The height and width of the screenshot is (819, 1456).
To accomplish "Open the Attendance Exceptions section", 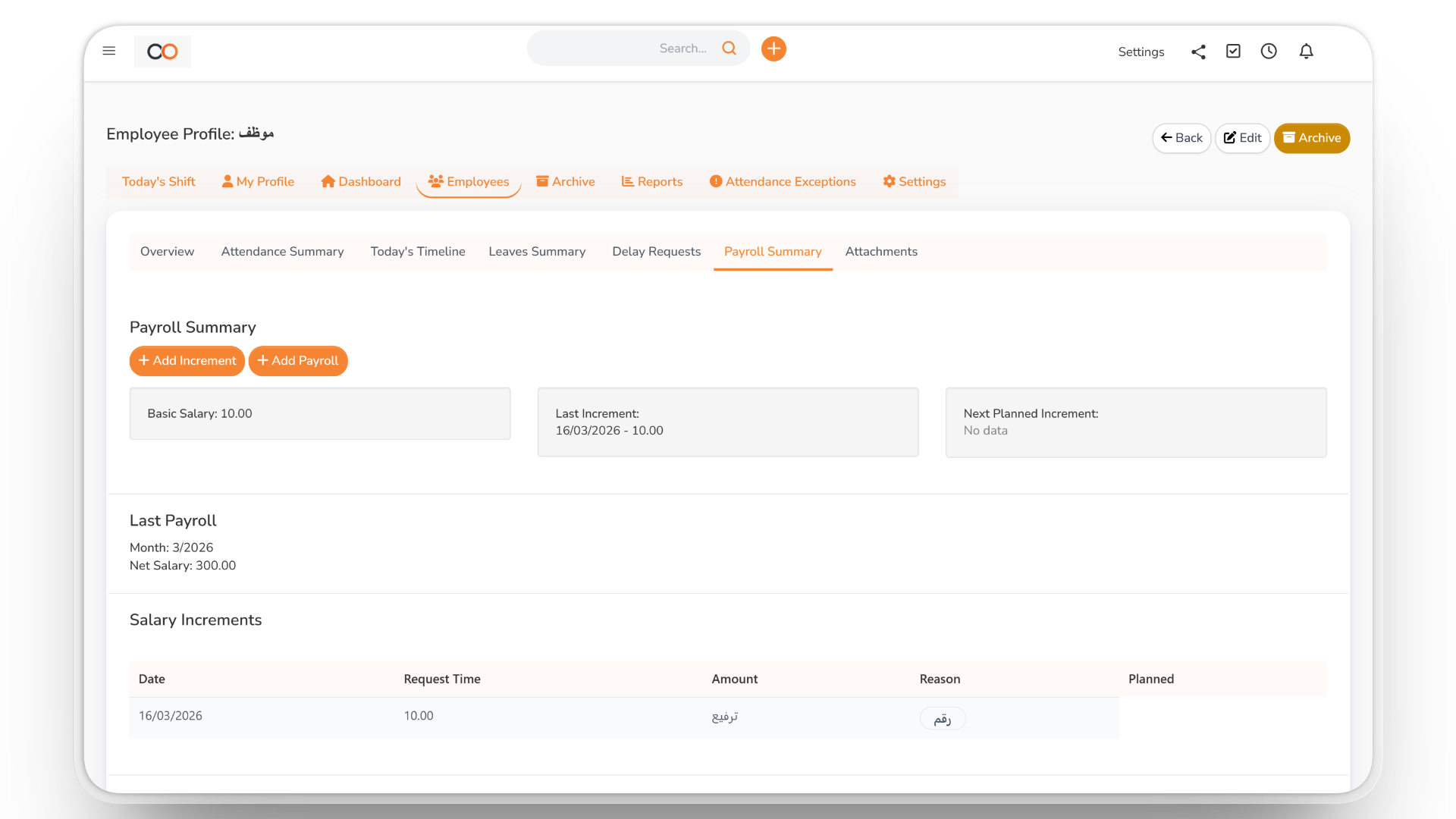I will [x=782, y=181].
